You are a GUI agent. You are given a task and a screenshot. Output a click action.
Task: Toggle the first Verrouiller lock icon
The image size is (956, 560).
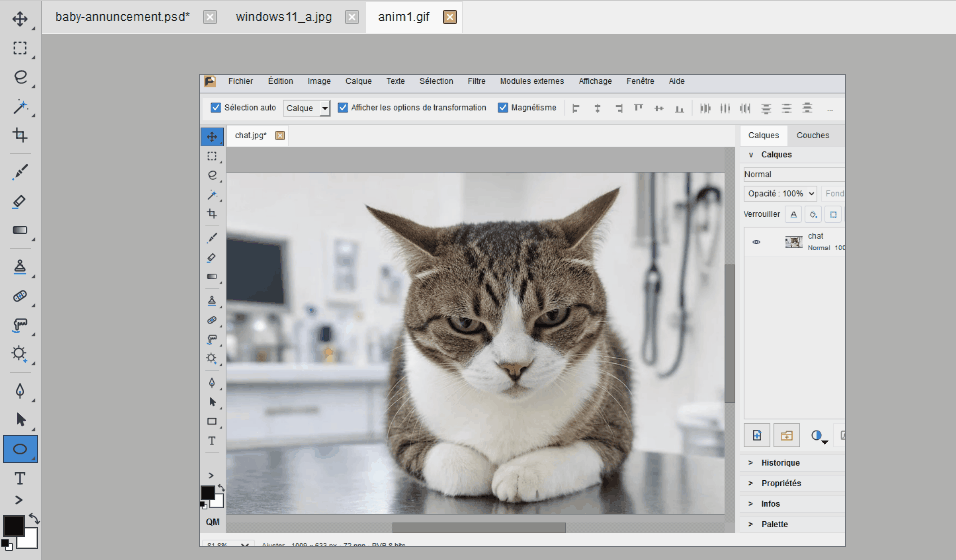[x=793, y=214]
